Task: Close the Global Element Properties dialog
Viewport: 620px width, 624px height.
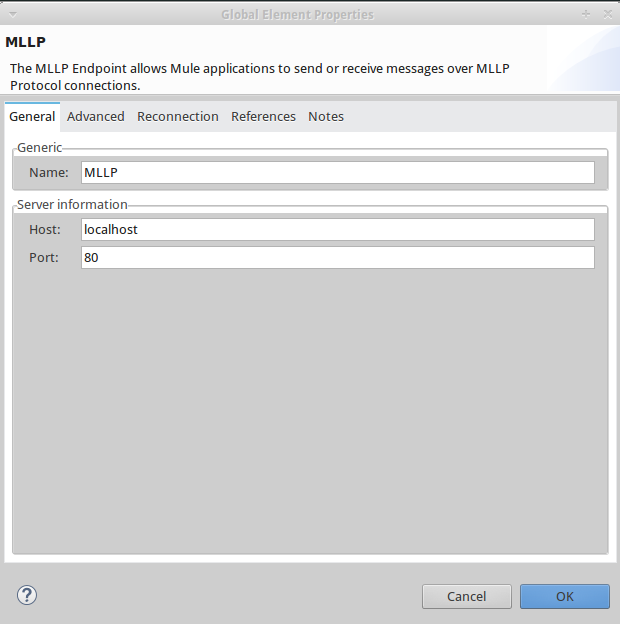Action: click(x=608, y=15)
